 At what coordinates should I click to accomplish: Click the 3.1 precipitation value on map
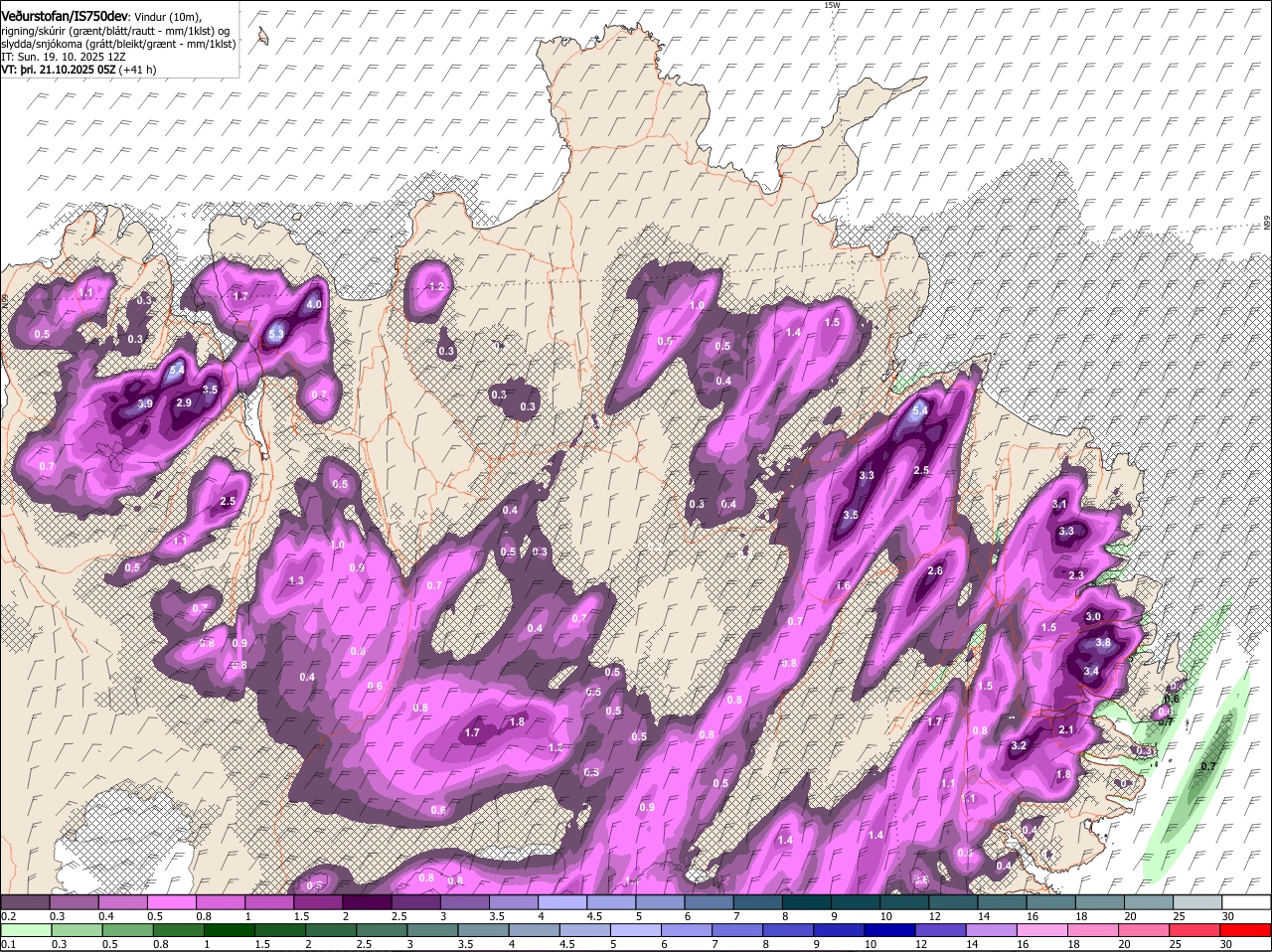tap(1059, 505)
